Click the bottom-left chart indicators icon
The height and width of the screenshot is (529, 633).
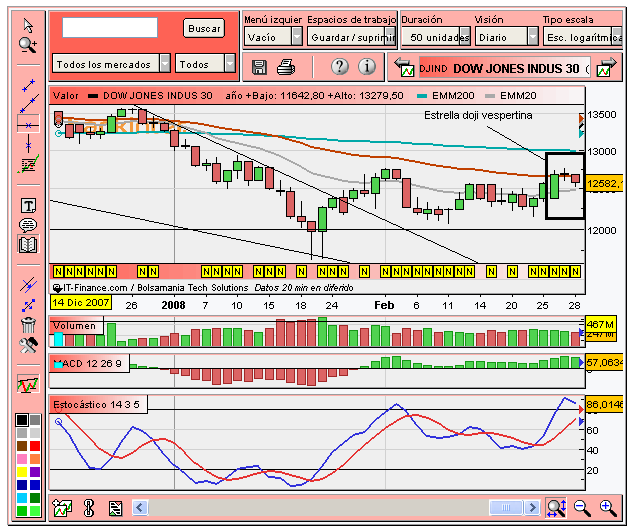(x=62, y=508)
